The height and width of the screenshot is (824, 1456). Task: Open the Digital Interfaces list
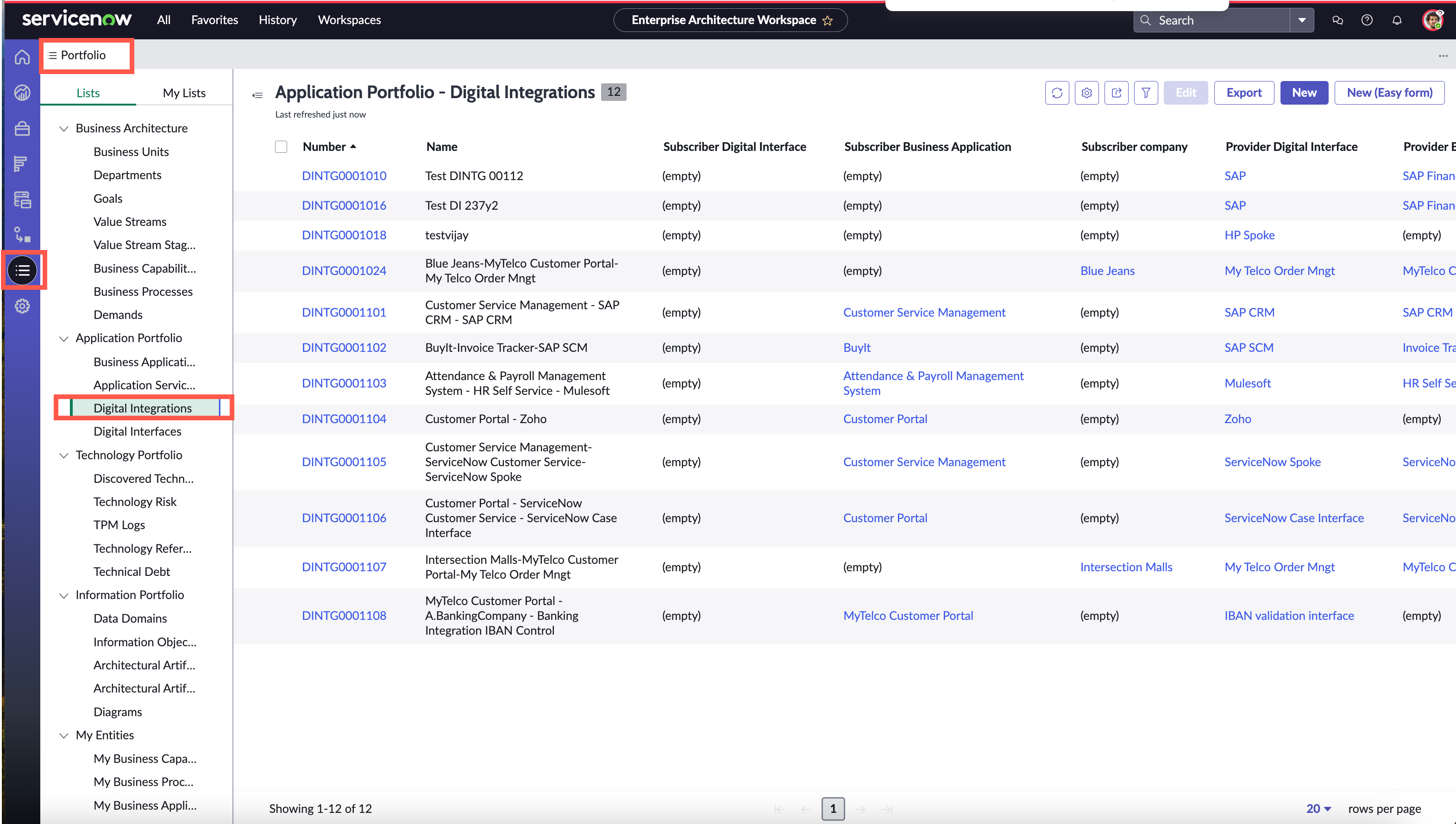[x=138, y=432]
